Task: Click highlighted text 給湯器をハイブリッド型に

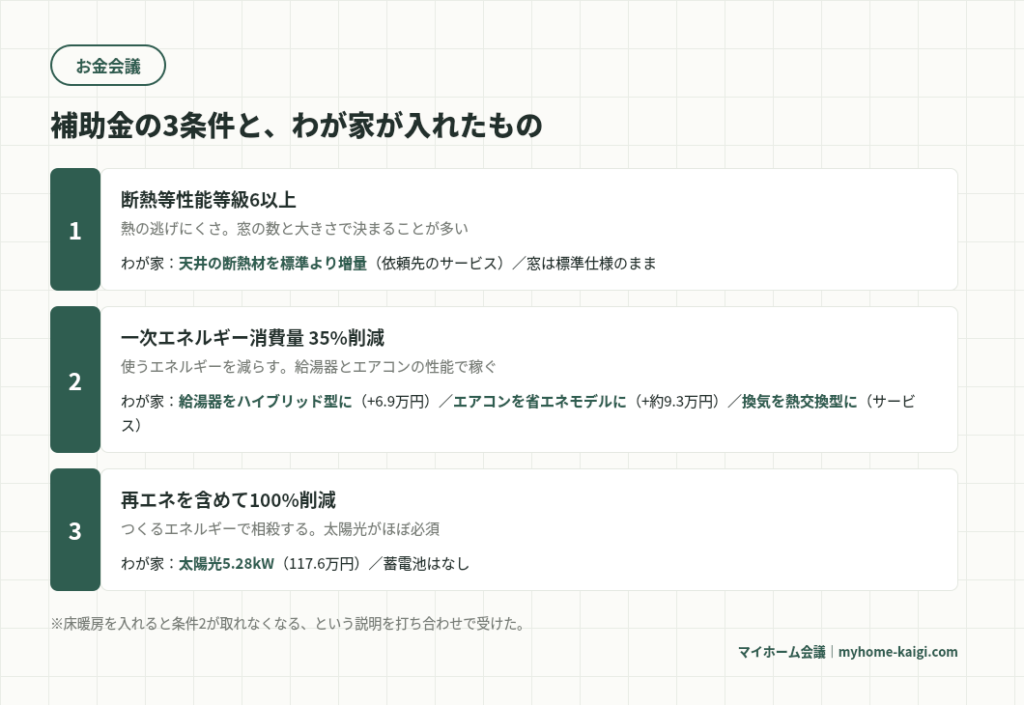Action: pyautogui.click(x=265, y=401)
